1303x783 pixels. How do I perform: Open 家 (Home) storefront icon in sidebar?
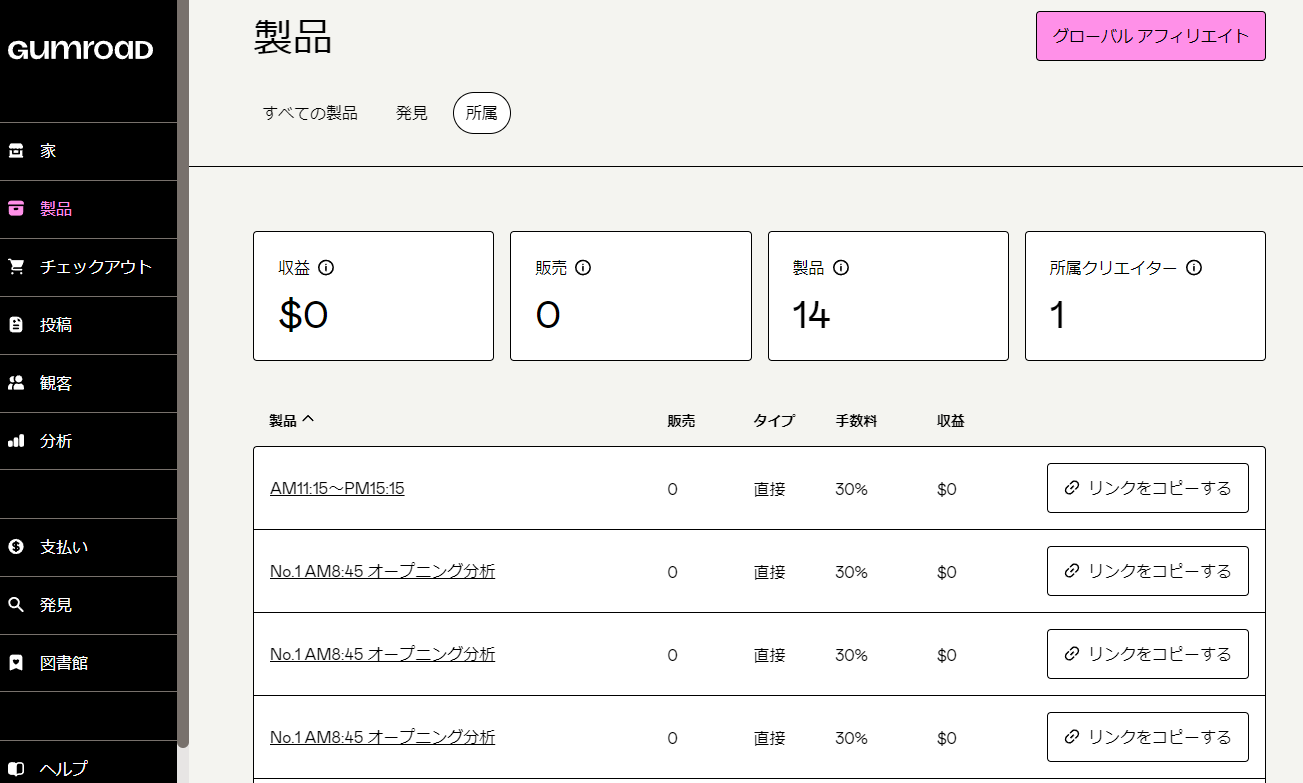pyautogui.click(x=16, y=151)
